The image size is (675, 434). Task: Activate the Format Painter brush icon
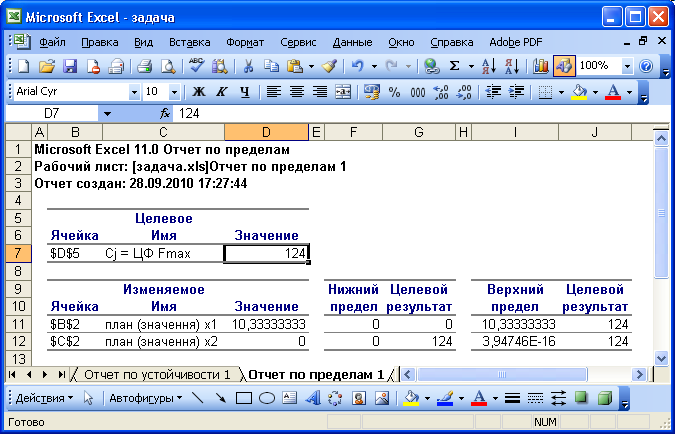coord(329,66)
